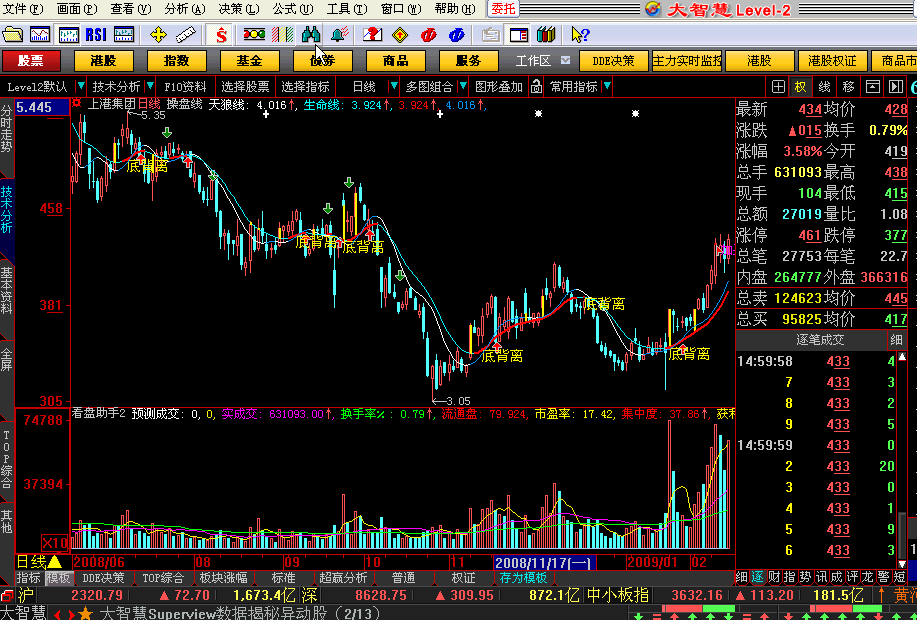Open the 帮助(H) menu

pos(455,9)
